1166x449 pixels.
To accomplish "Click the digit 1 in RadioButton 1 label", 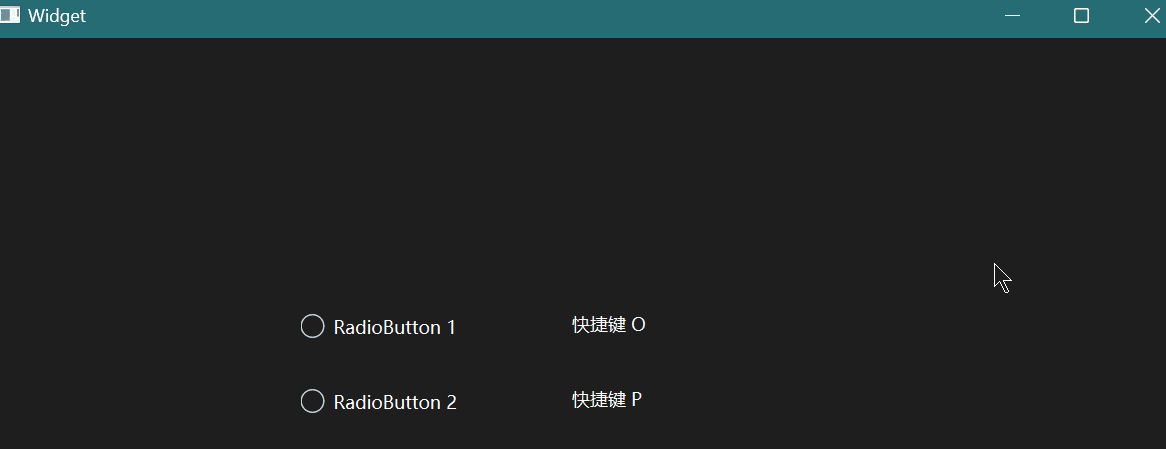I will [x=451, y=327].
